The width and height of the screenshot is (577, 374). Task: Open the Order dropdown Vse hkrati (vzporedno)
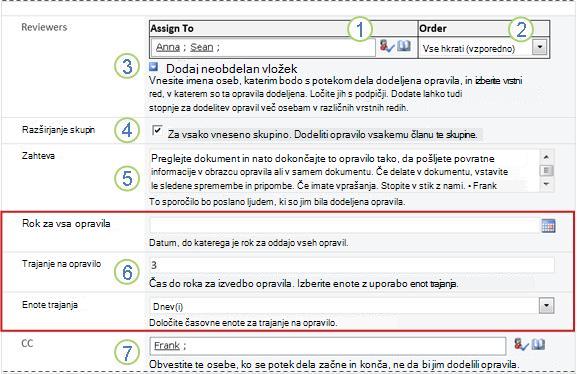click(x=539, y=47)
